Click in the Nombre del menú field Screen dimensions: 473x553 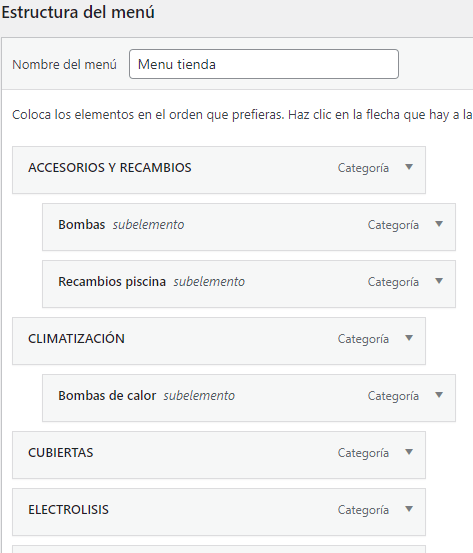pyautogui.click(x=264, y=64)
